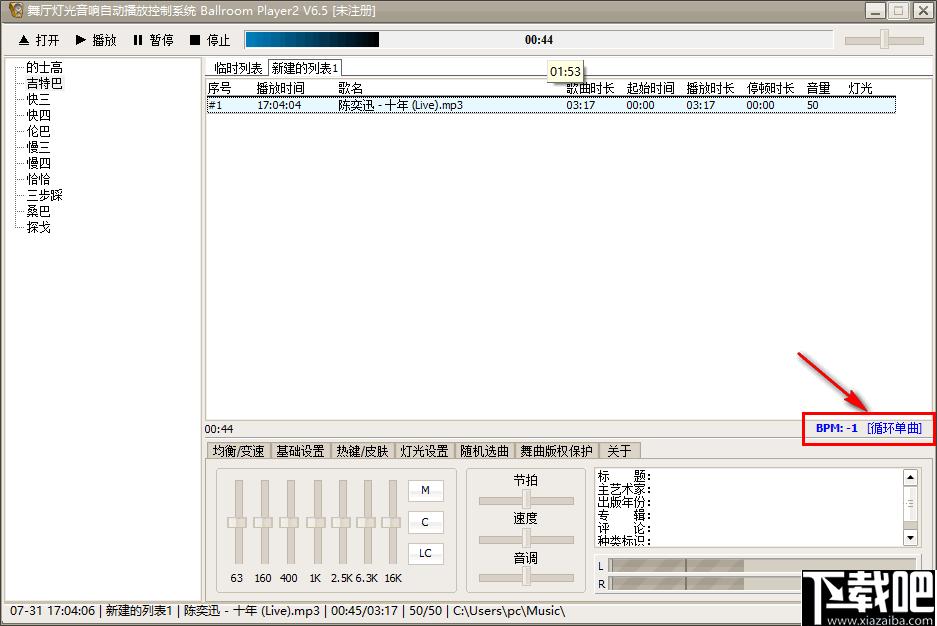Select the 桑巴 category
Viewport: 937px width, 626px height.
[38, 211]
